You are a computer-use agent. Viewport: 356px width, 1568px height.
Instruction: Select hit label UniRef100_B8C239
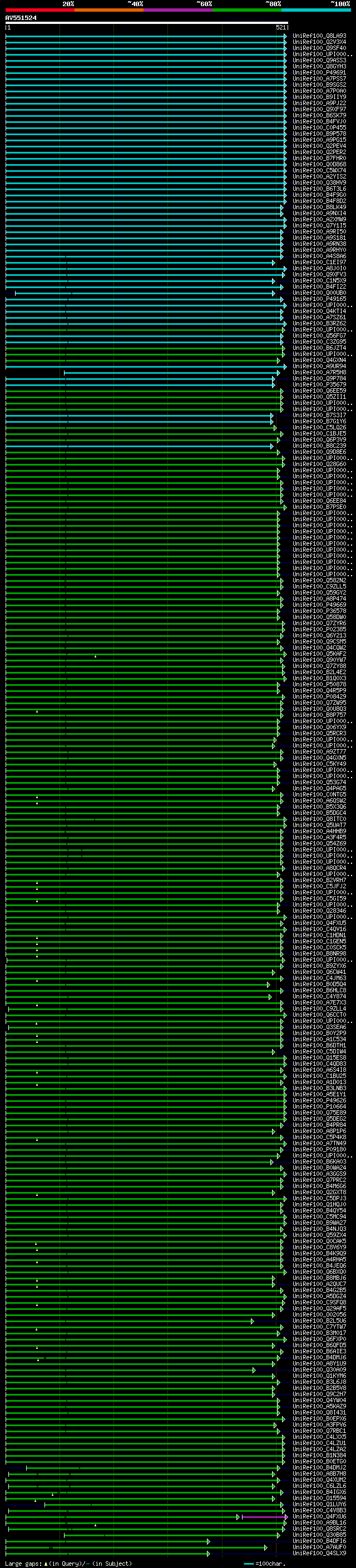click(319, 446)
